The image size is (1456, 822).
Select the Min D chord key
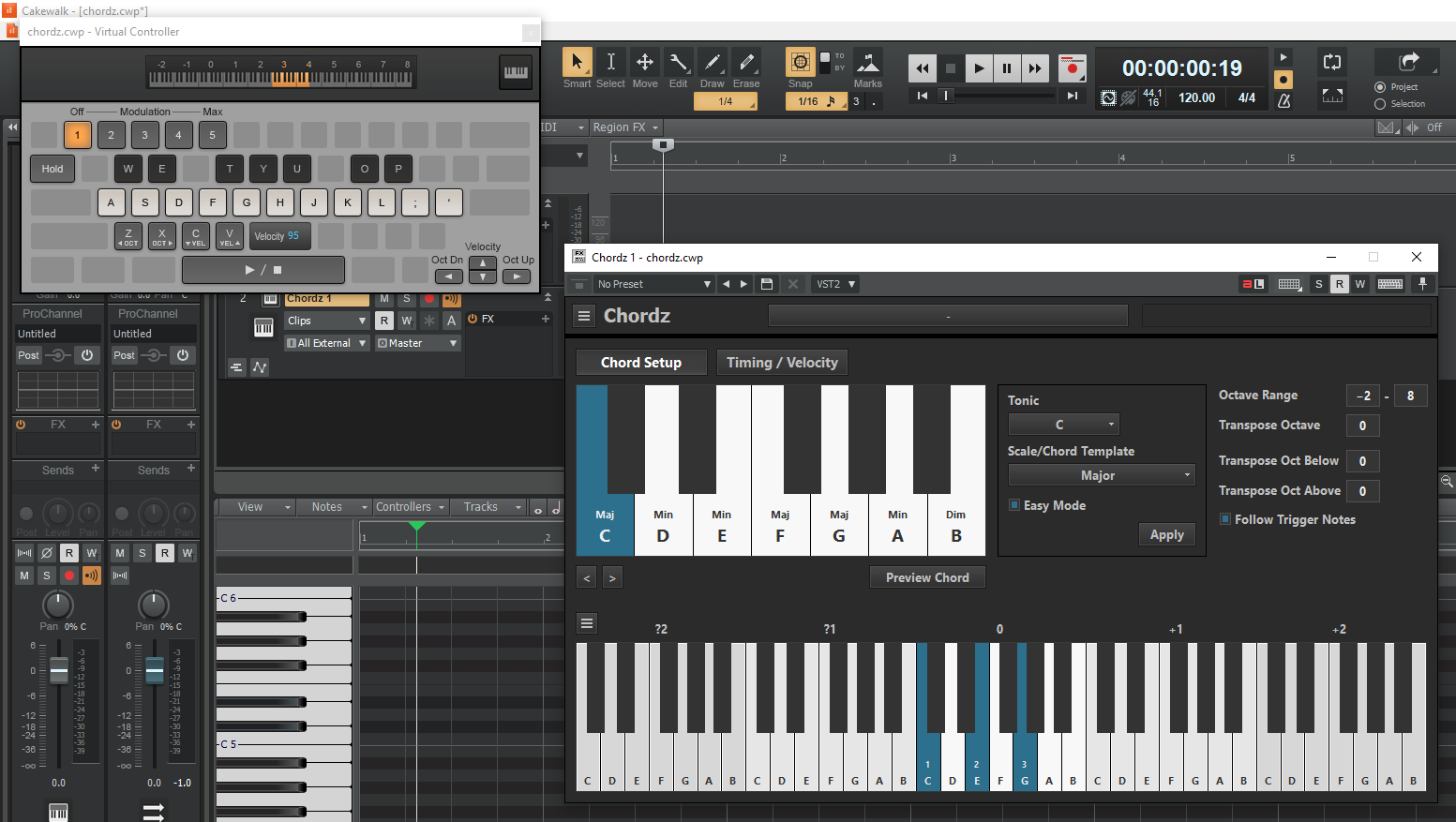(x=663, y=525)
